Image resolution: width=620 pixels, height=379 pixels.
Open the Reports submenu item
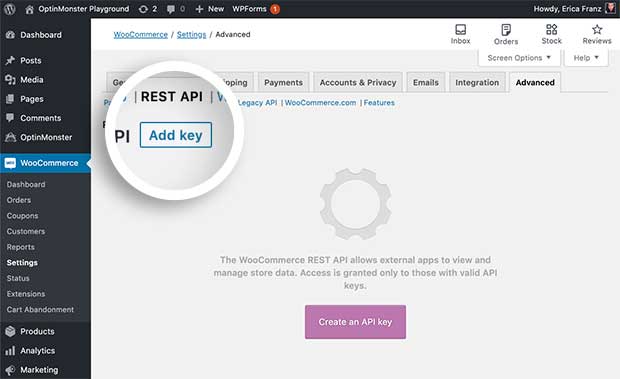tap(21, 247)
